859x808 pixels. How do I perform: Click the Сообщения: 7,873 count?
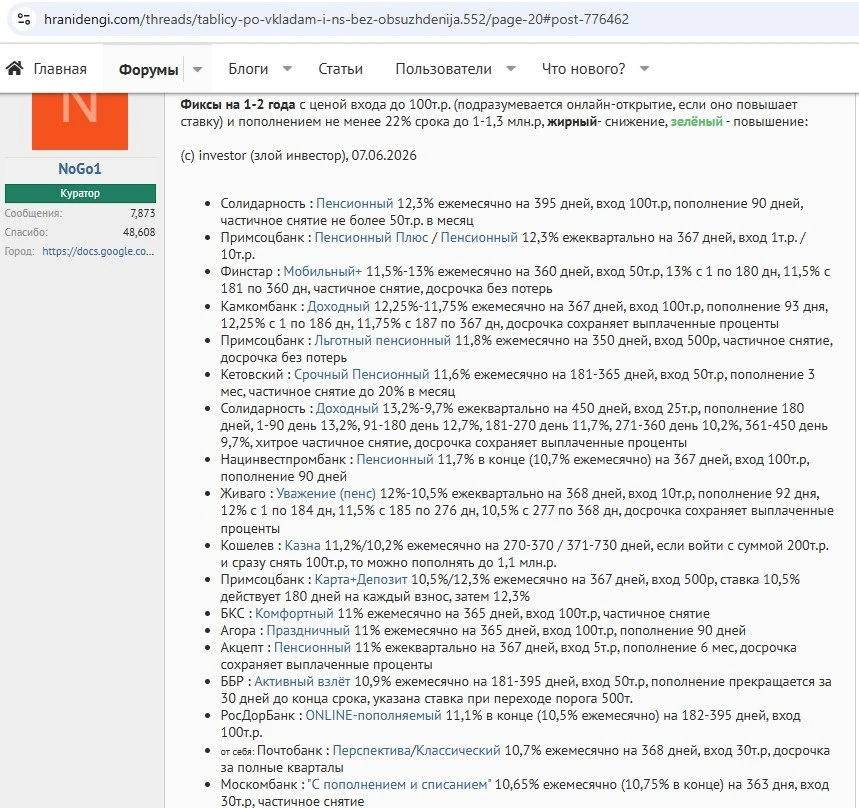click(x=142, y=213)
